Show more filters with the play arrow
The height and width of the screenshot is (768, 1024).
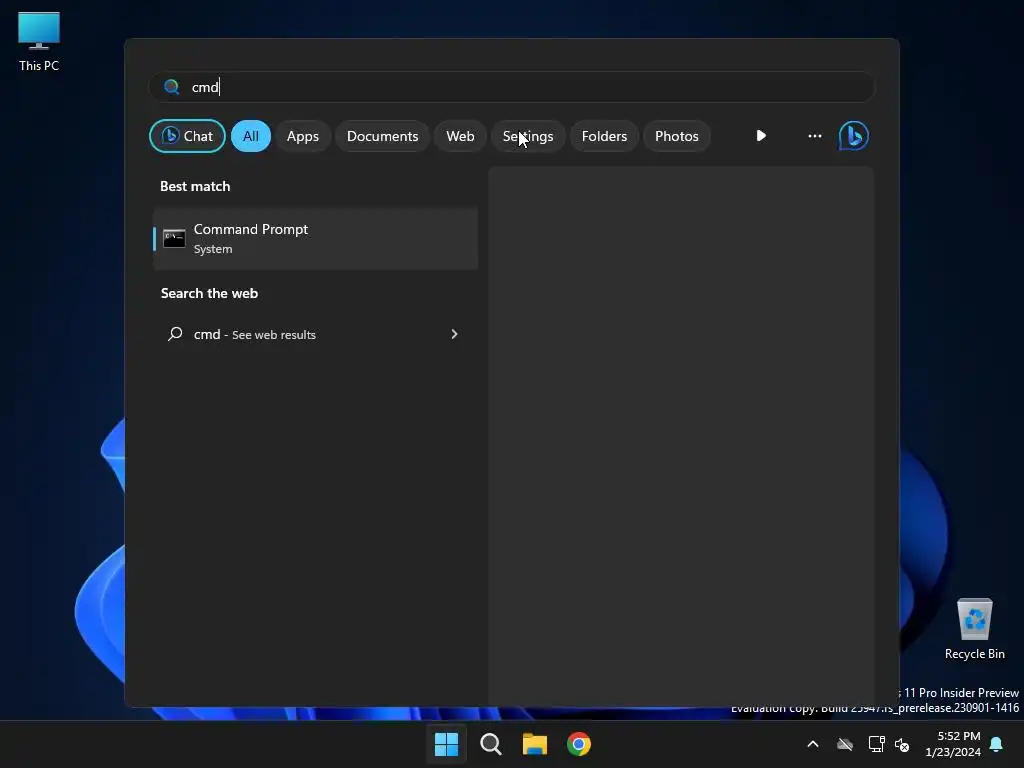(761, 136)
